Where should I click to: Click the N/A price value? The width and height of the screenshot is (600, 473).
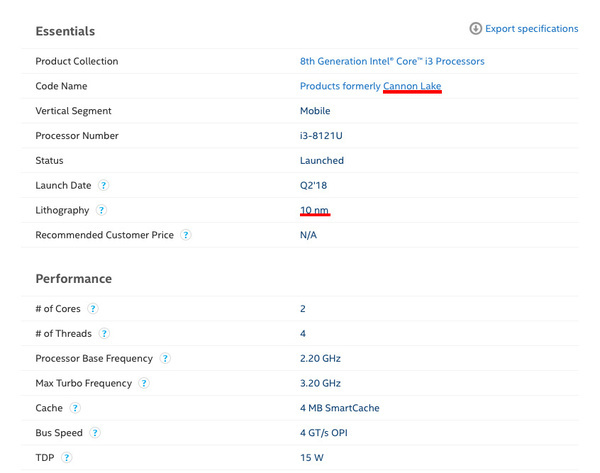(308, 235)
